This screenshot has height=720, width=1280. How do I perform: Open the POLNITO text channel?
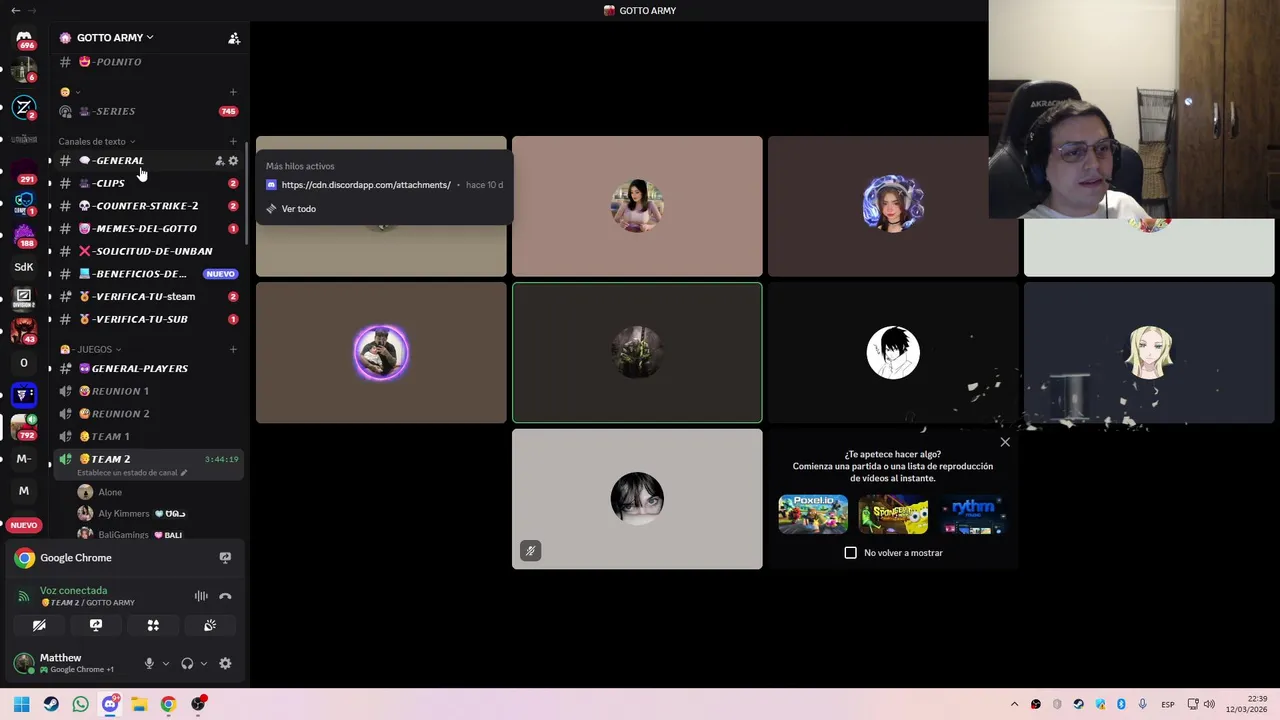pyautogui.click(x=148, y=62)
